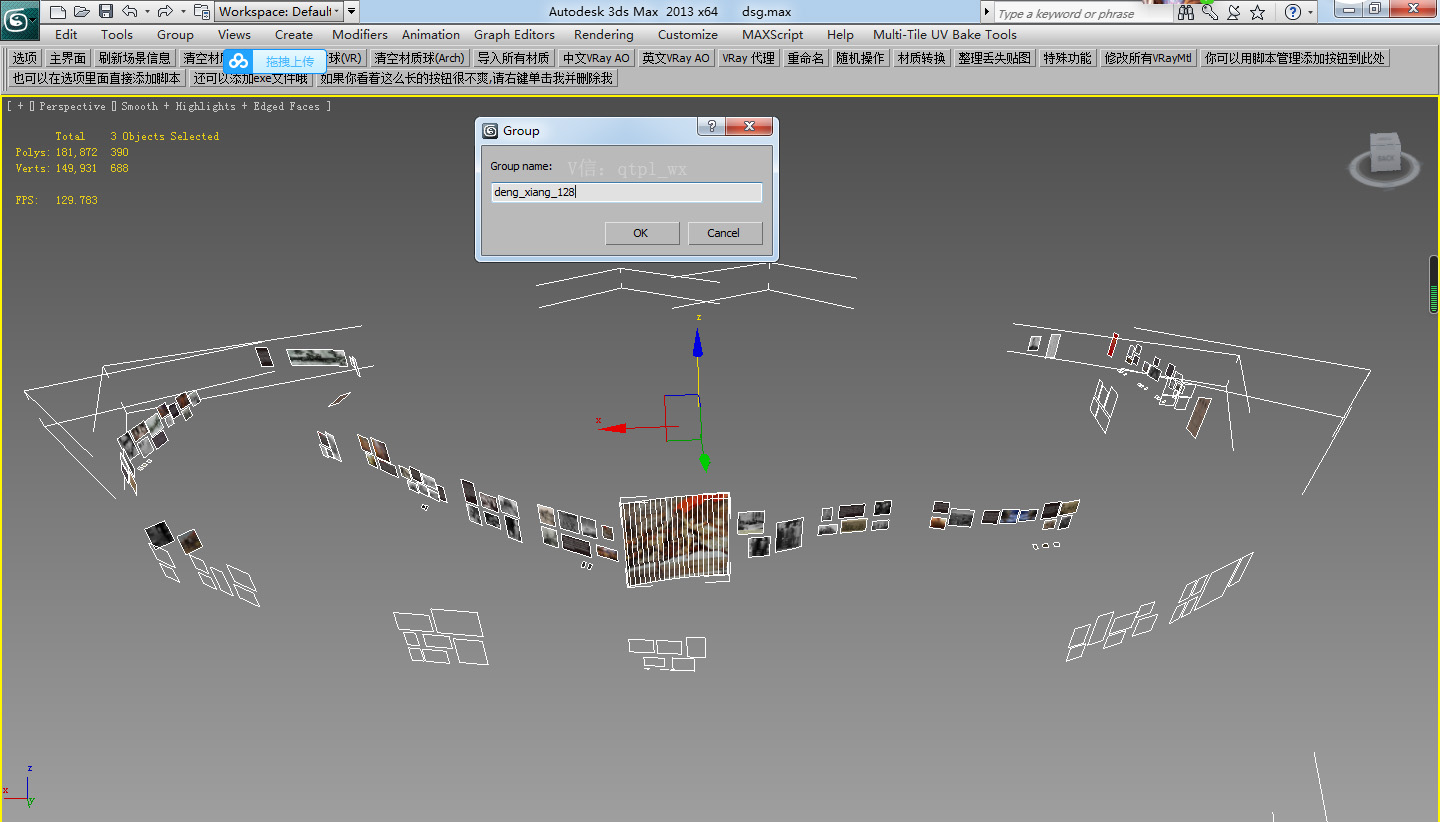Open the Perspective viewport label menu

tap(73, 106)
